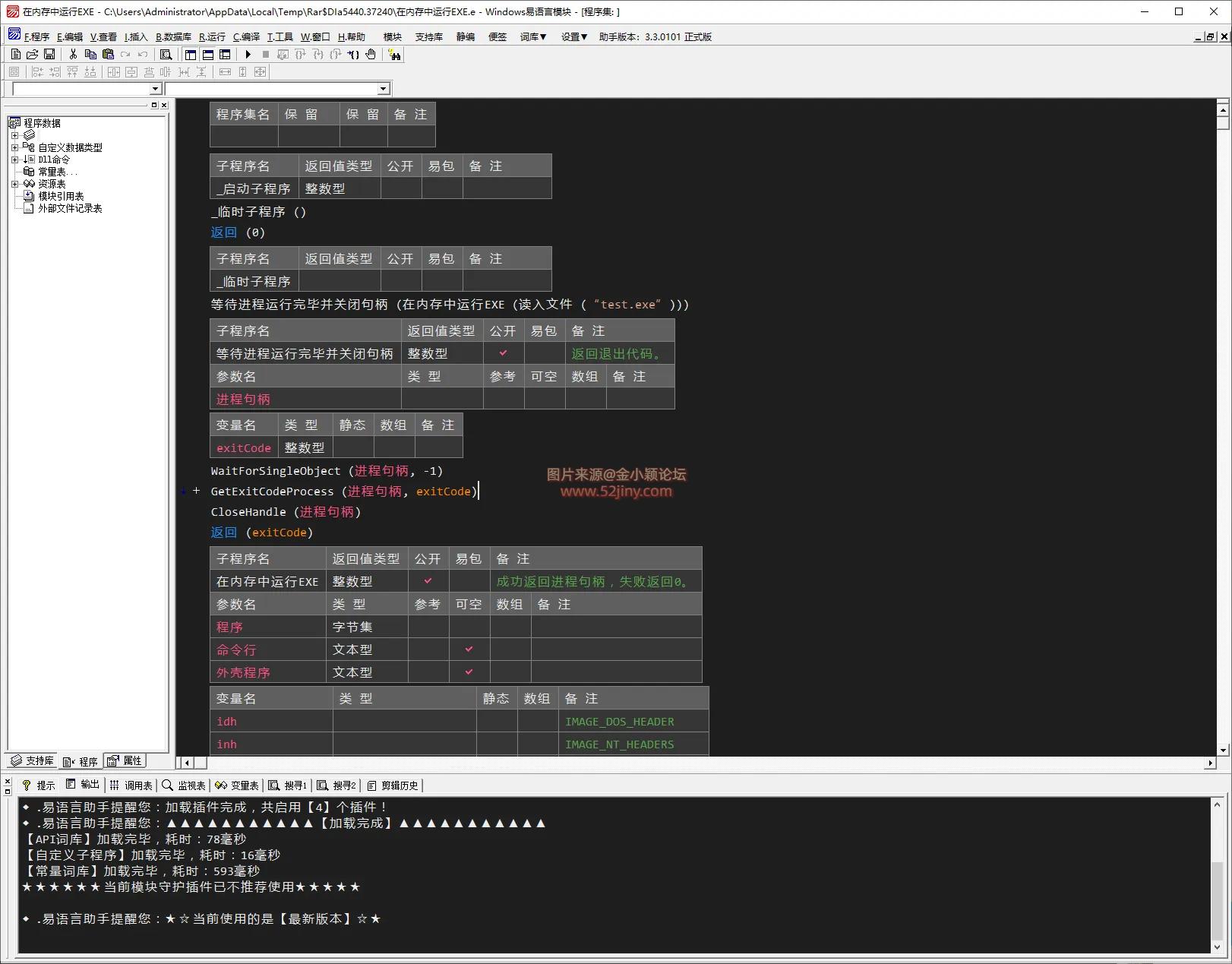Open the 工具 menu
This screenshot has width=1232, height=964.
[280, 36]
